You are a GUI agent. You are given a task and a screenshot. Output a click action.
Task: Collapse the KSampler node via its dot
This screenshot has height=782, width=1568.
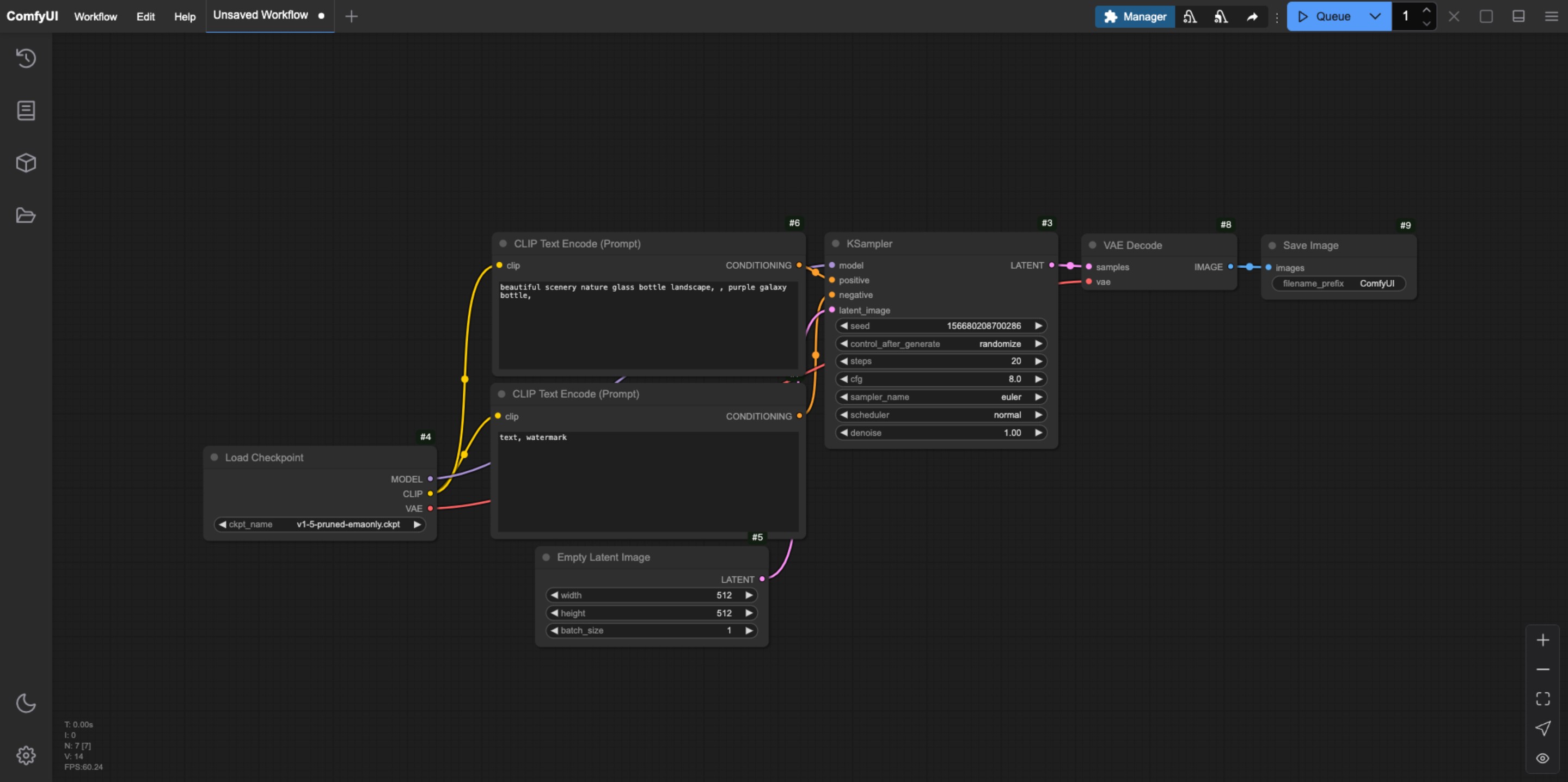pos(836,243)
